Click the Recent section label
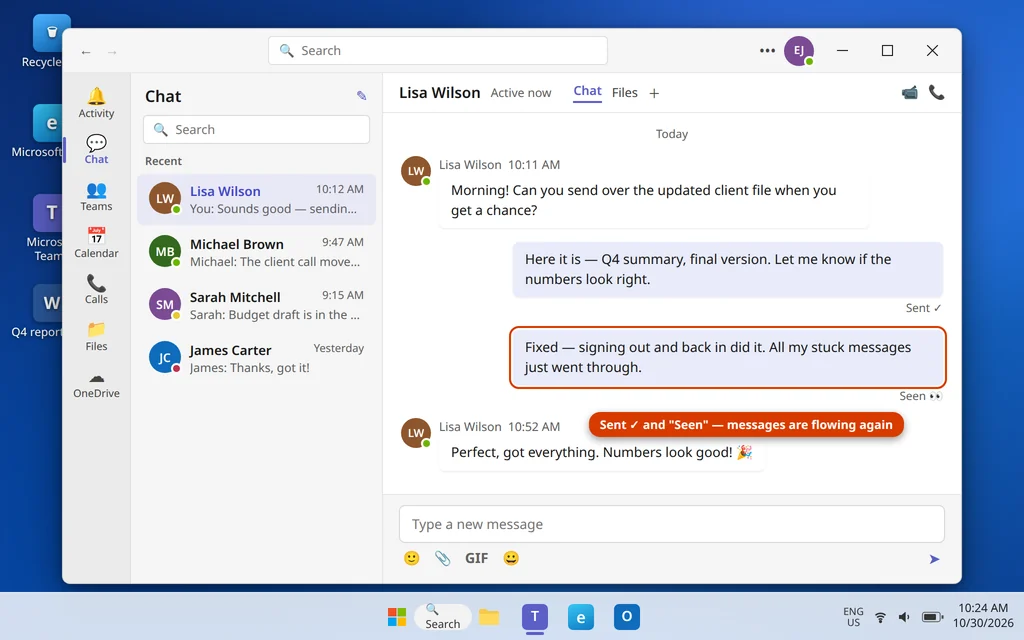 (x=163, y=161)
